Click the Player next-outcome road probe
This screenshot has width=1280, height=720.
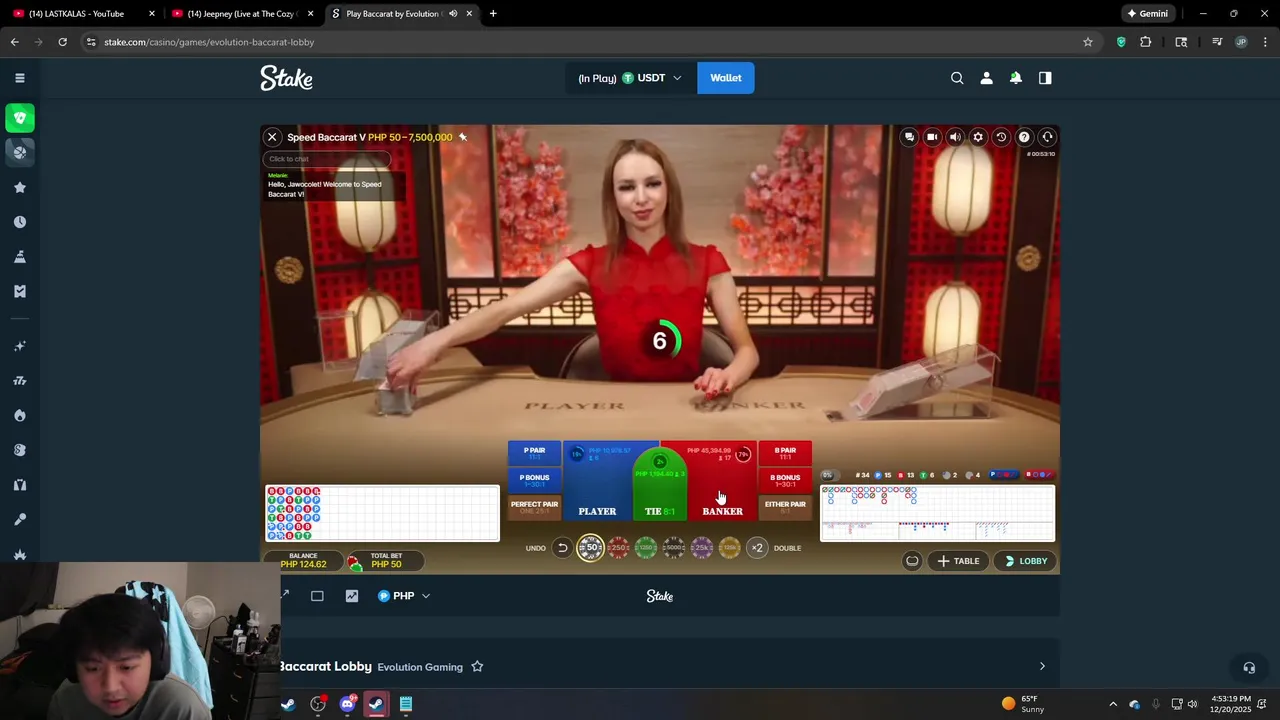(1002, 475)
